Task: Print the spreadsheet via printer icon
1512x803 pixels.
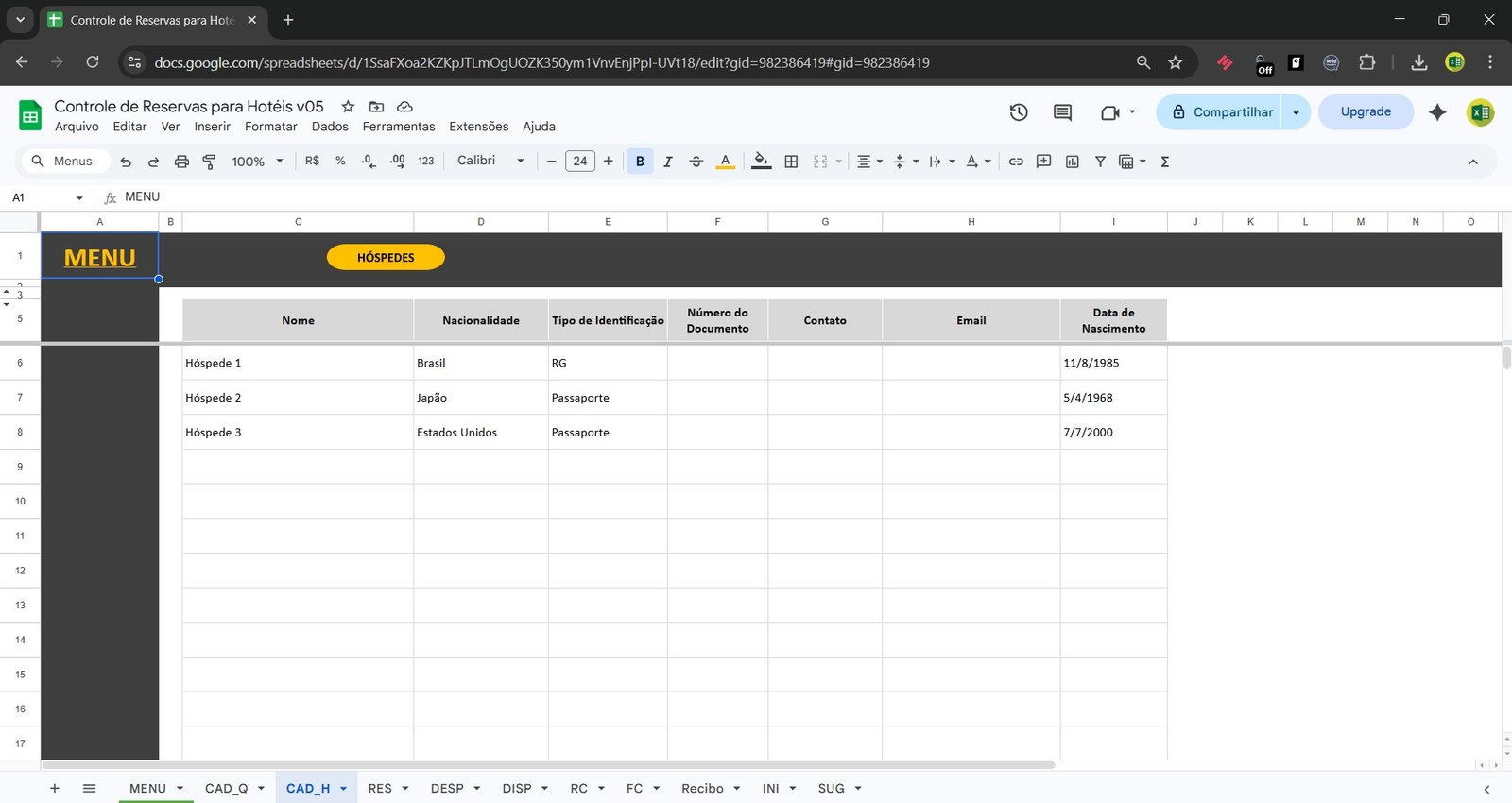Action: [181, 162]
